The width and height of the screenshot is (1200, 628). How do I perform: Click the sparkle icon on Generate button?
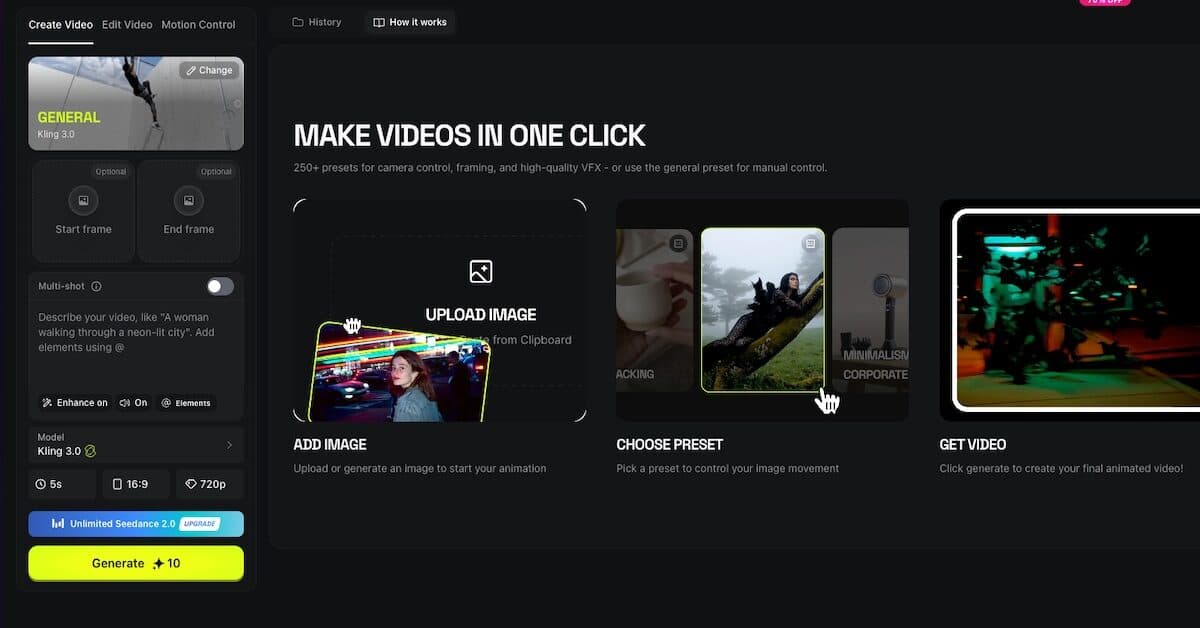157,564
